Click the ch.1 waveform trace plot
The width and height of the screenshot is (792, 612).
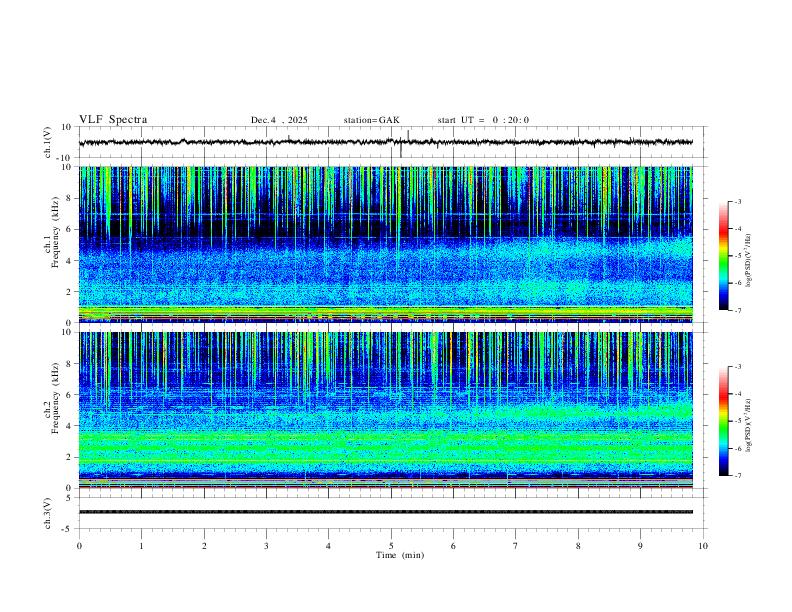tap(386, 142)
